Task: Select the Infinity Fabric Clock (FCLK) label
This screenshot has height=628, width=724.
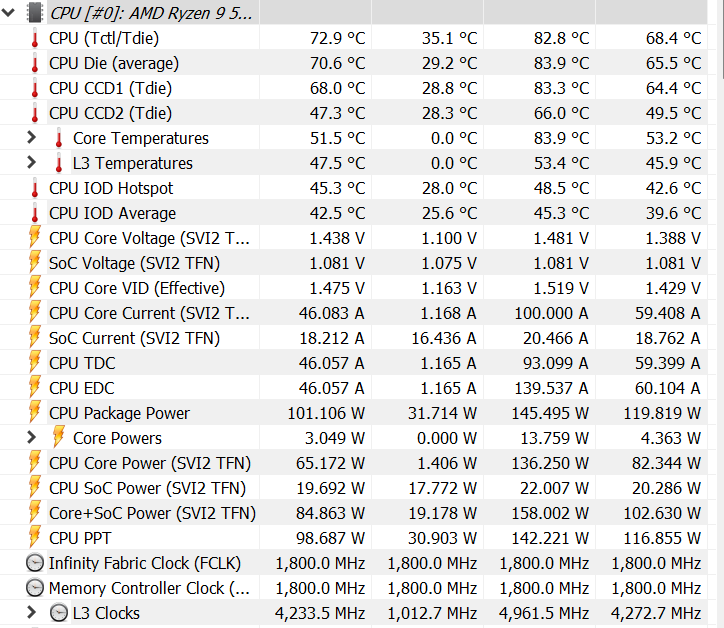Action: coord(145,563)
